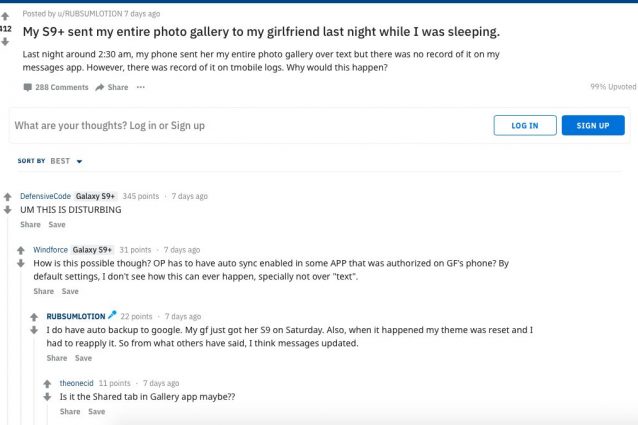The image size is (638, 425).
Task: Open the 288 Comments link
Action: (56, 87)
